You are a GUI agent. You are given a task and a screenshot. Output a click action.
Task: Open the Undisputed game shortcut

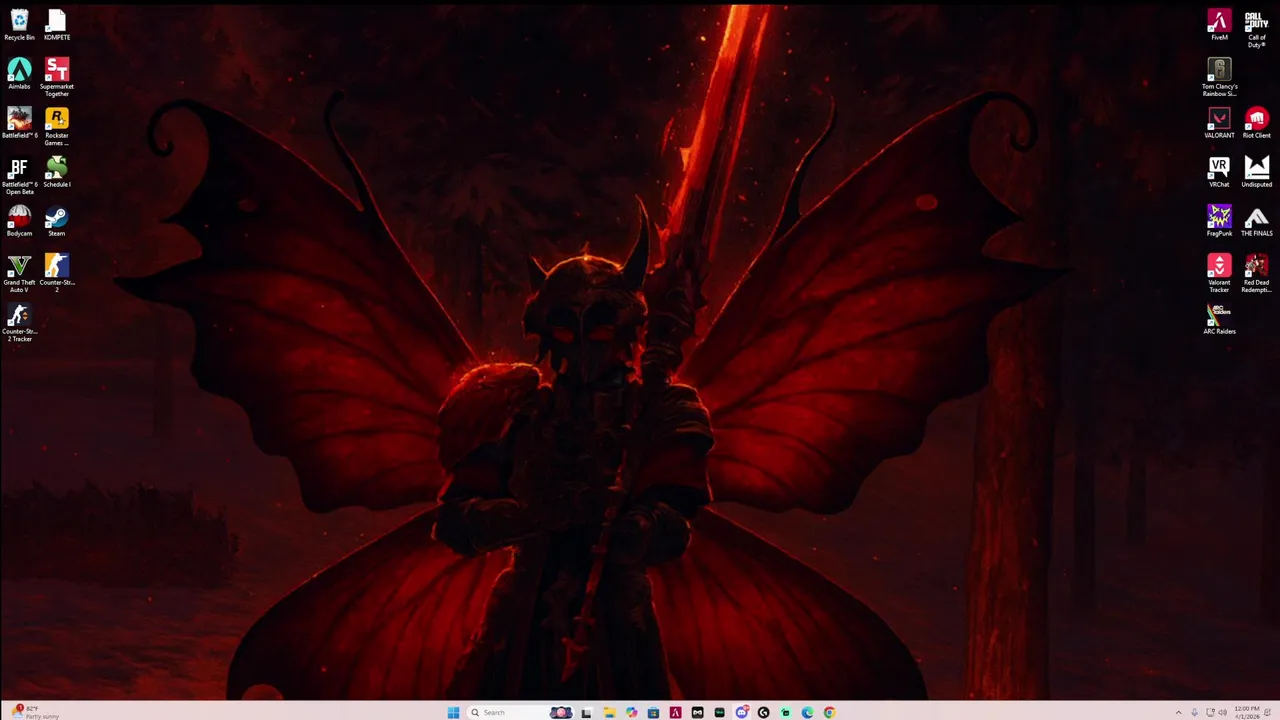(1256, 172)
